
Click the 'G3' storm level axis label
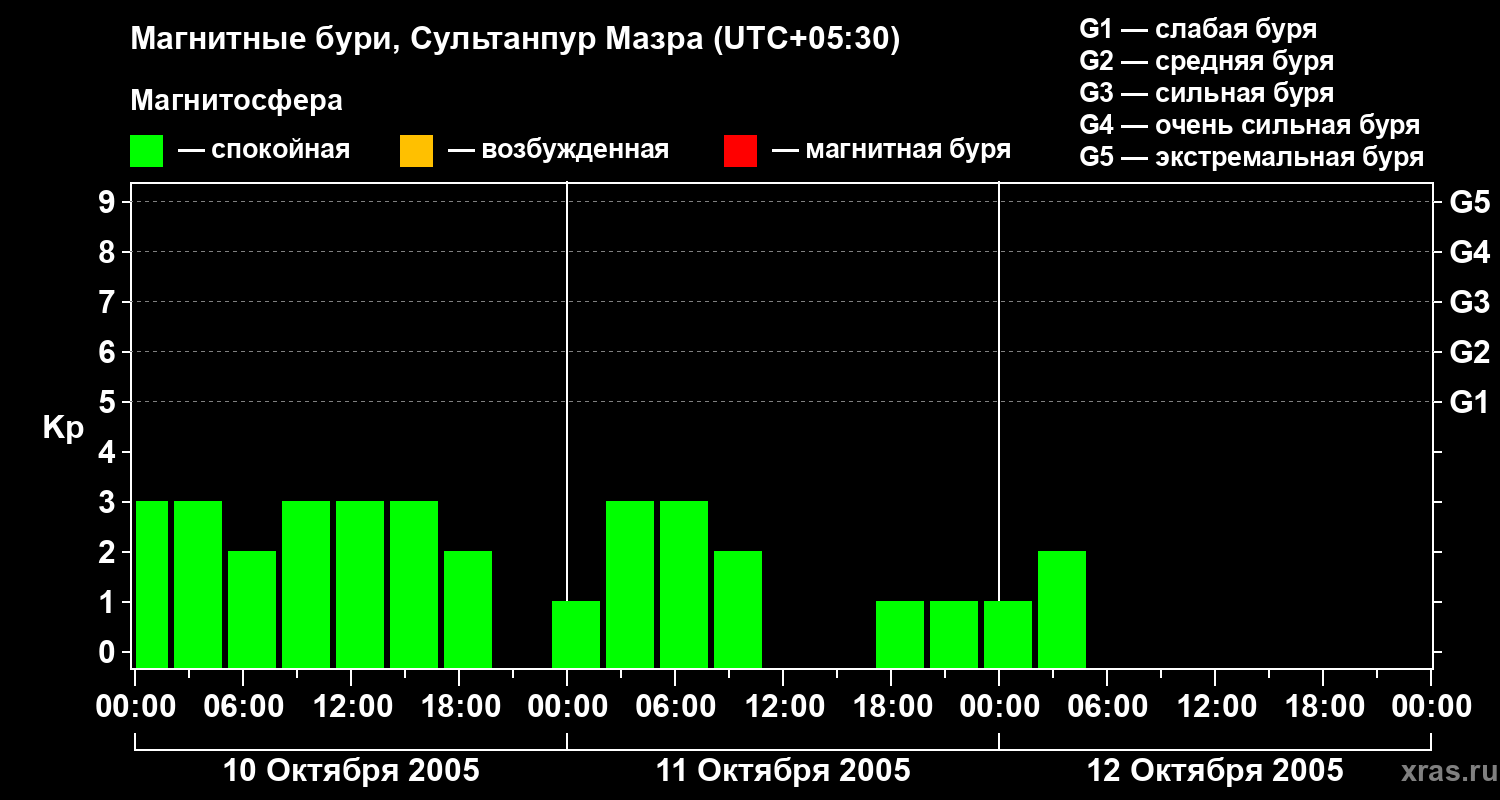coord(1469,302)
